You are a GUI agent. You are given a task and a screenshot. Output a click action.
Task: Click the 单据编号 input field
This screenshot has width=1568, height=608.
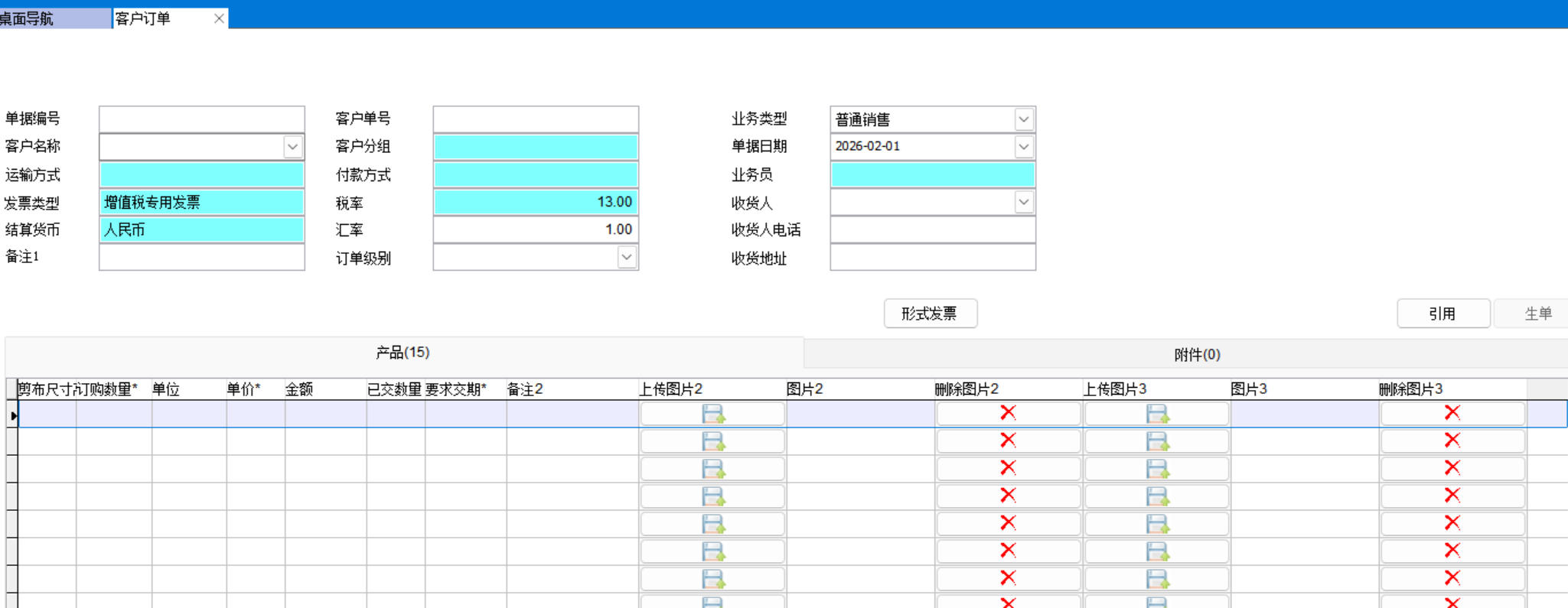click(202, 119)
